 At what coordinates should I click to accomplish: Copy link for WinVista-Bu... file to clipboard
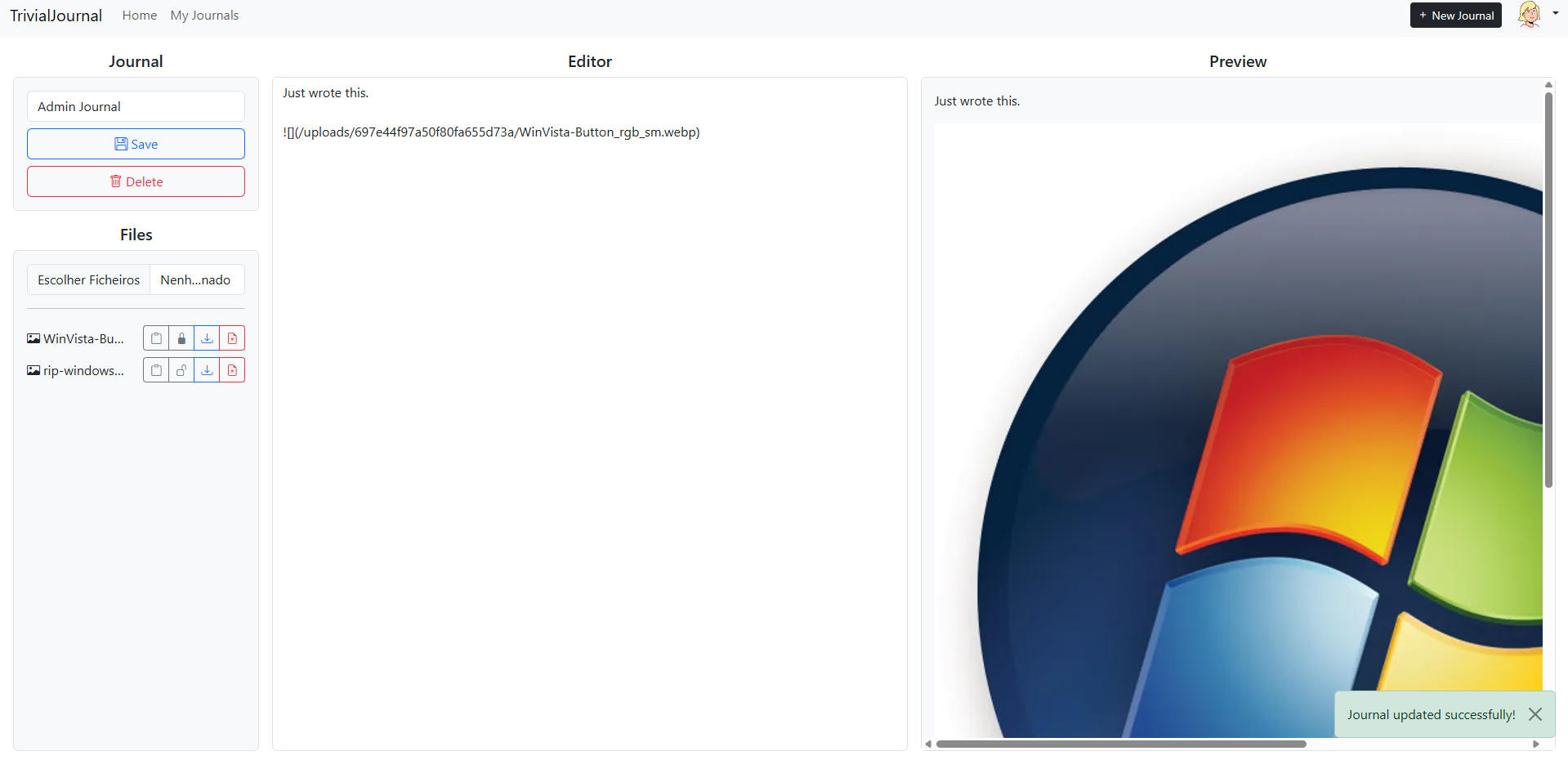pos(156,338)
